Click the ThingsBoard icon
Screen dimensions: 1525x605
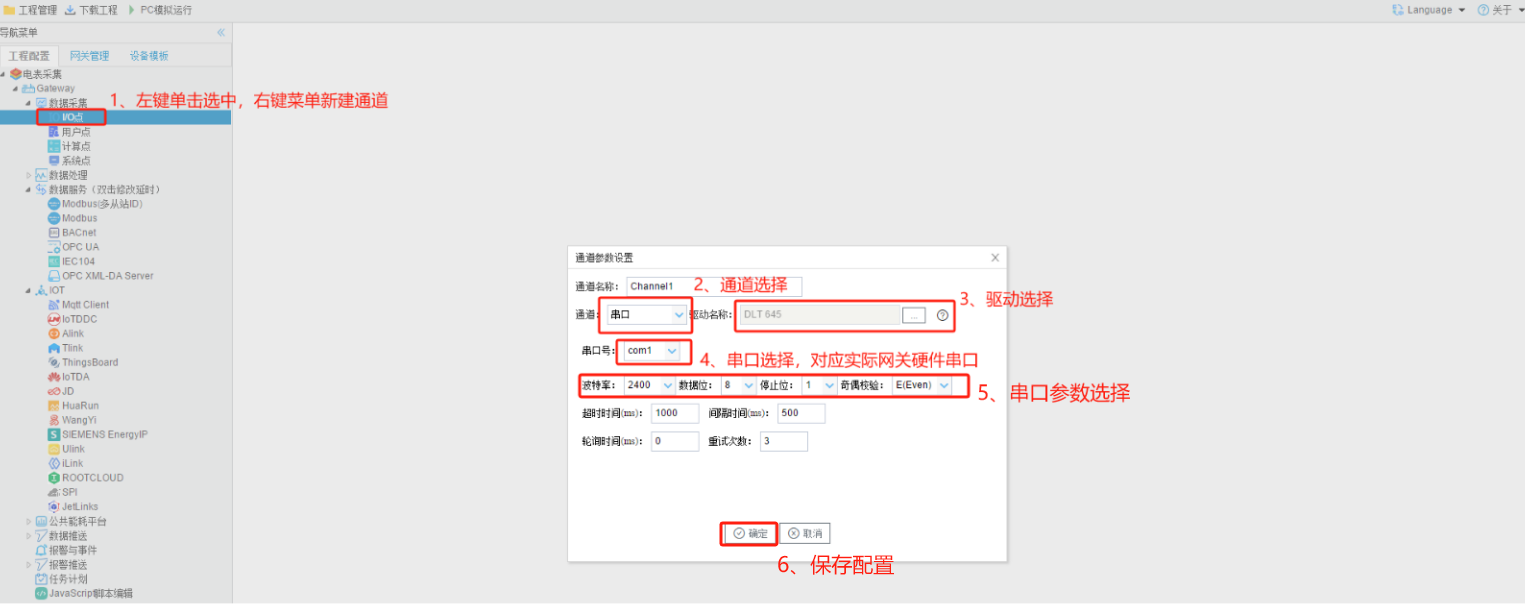54,363
